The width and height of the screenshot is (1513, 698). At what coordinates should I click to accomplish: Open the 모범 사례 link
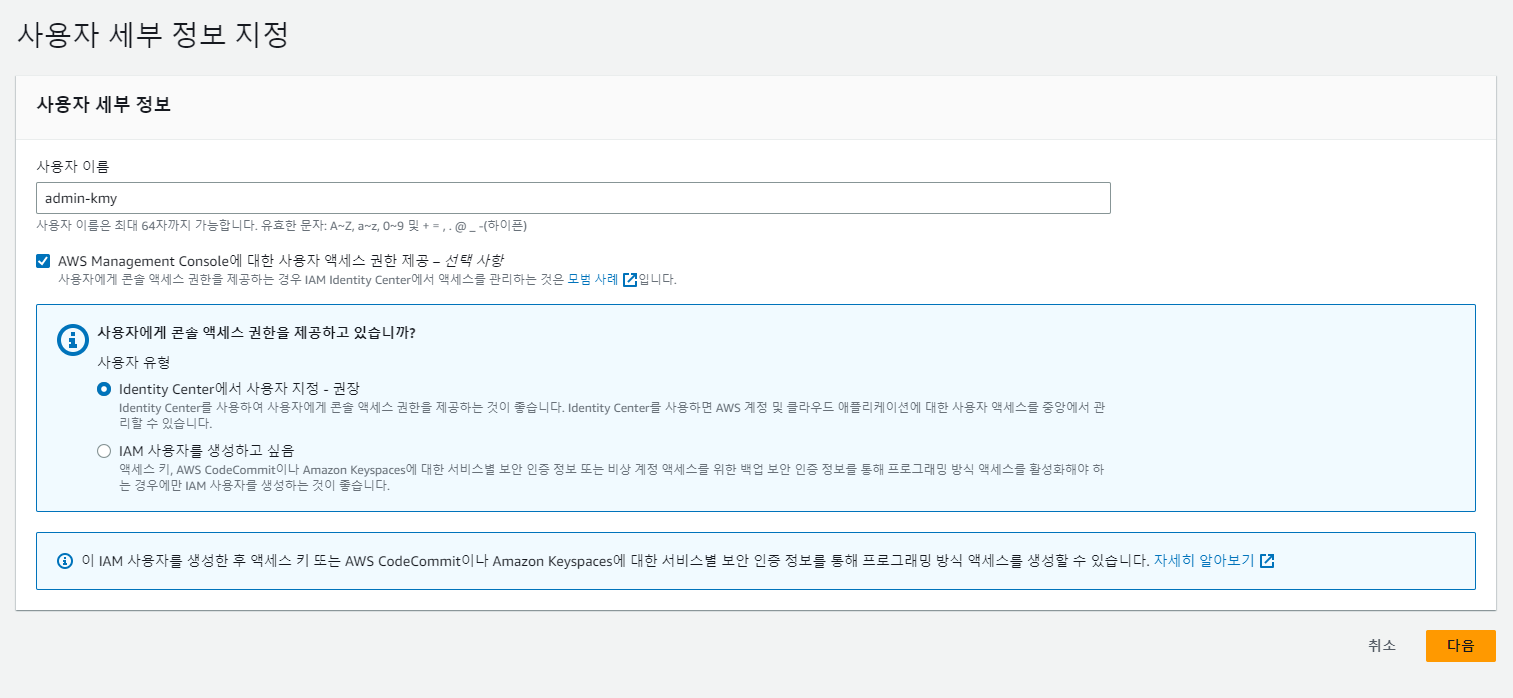coord(593,280)
